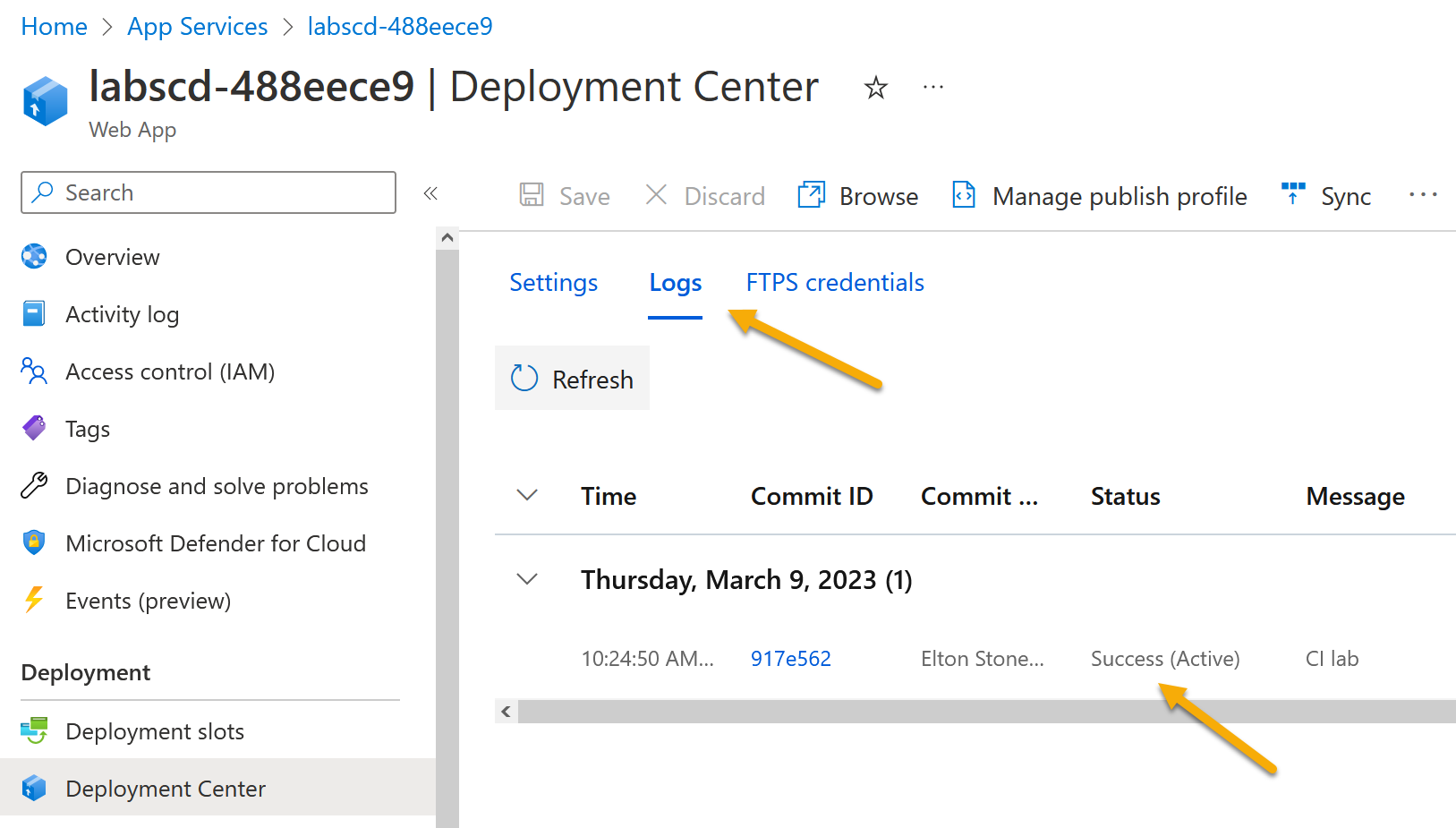Click the Commit ID column header
This screenshot has height=828, width=1456.
812,497
